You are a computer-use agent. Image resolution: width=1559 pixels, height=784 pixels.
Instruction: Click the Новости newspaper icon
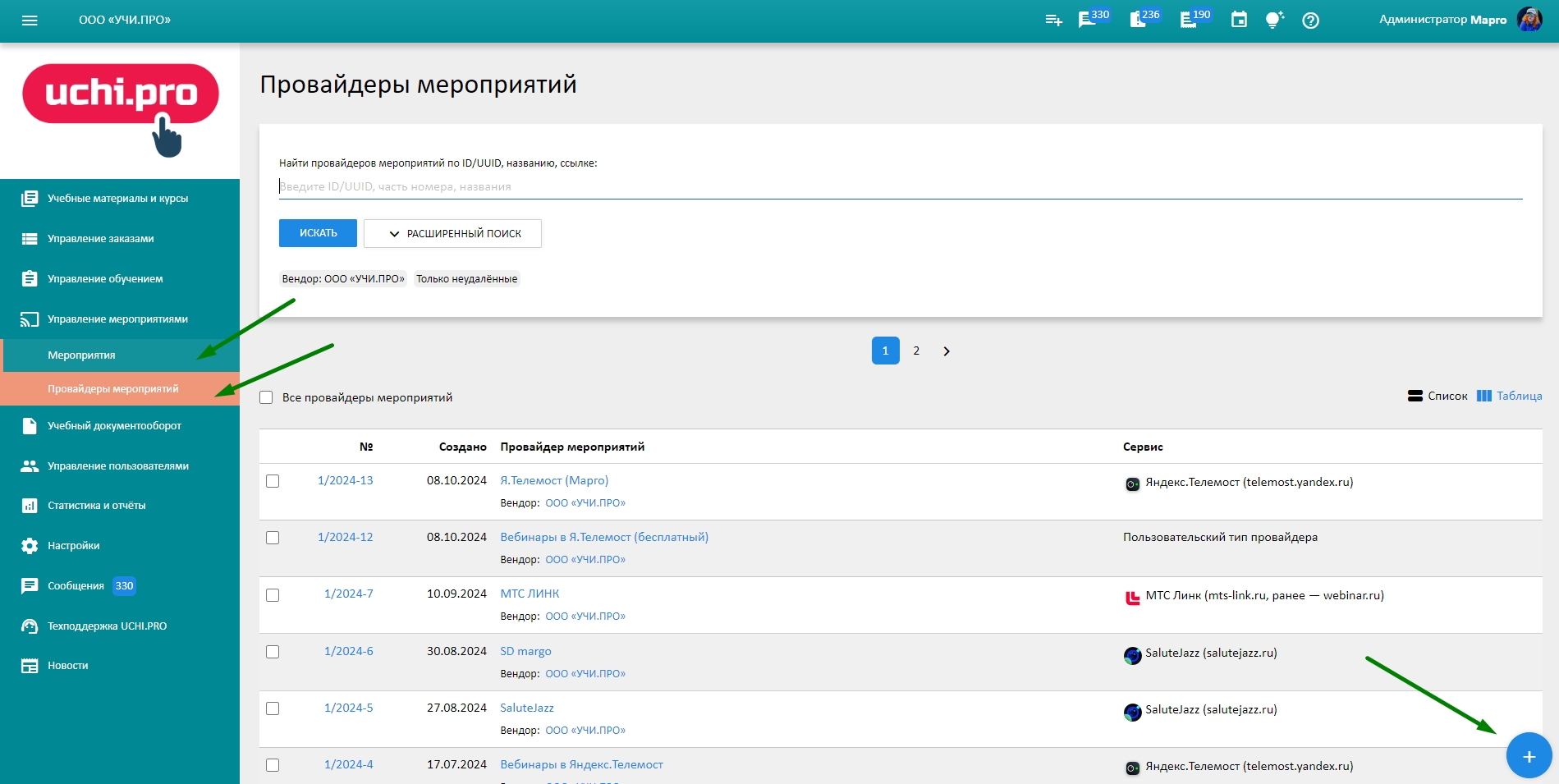[x=30, y=666]
